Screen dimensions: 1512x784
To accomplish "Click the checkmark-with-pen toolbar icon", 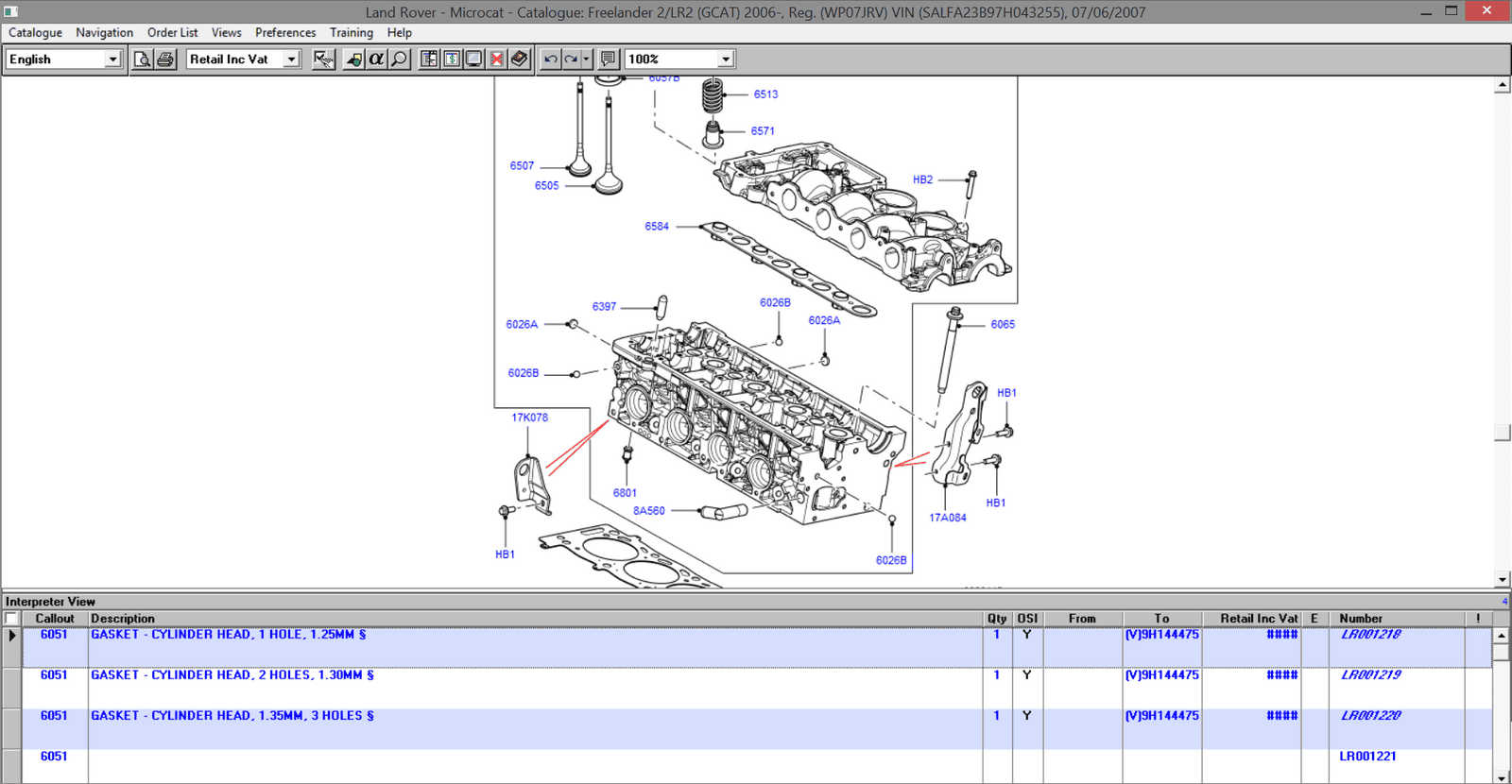I will coord(323,60).
